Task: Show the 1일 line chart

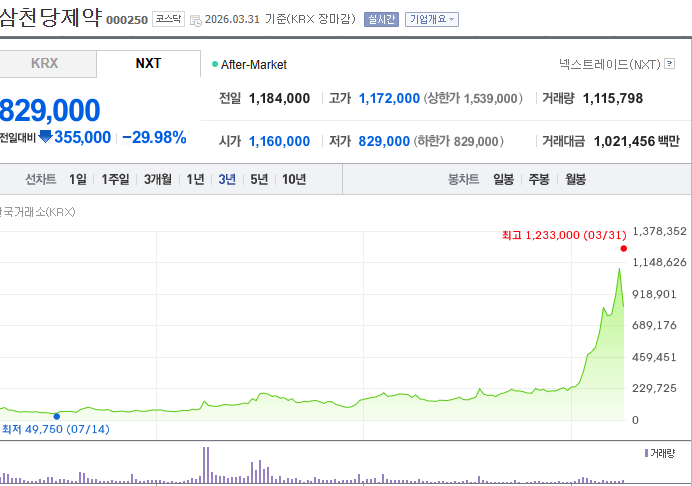Action: [x=77, y=179]
